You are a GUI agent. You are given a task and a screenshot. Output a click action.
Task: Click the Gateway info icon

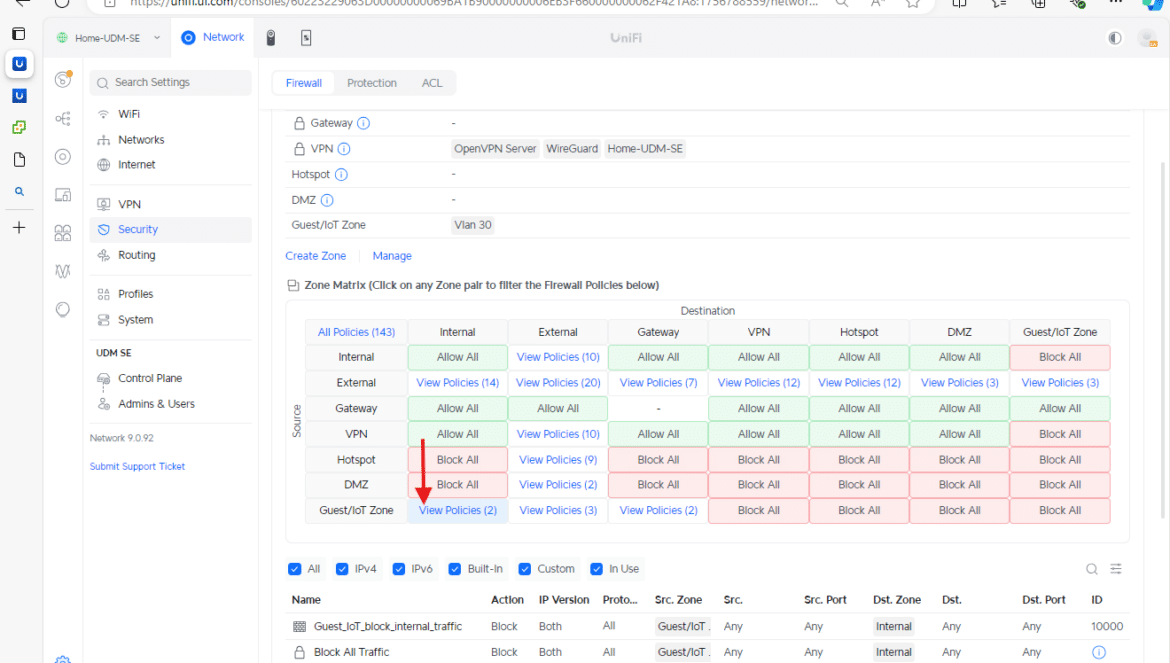click(x=363, y=123)
